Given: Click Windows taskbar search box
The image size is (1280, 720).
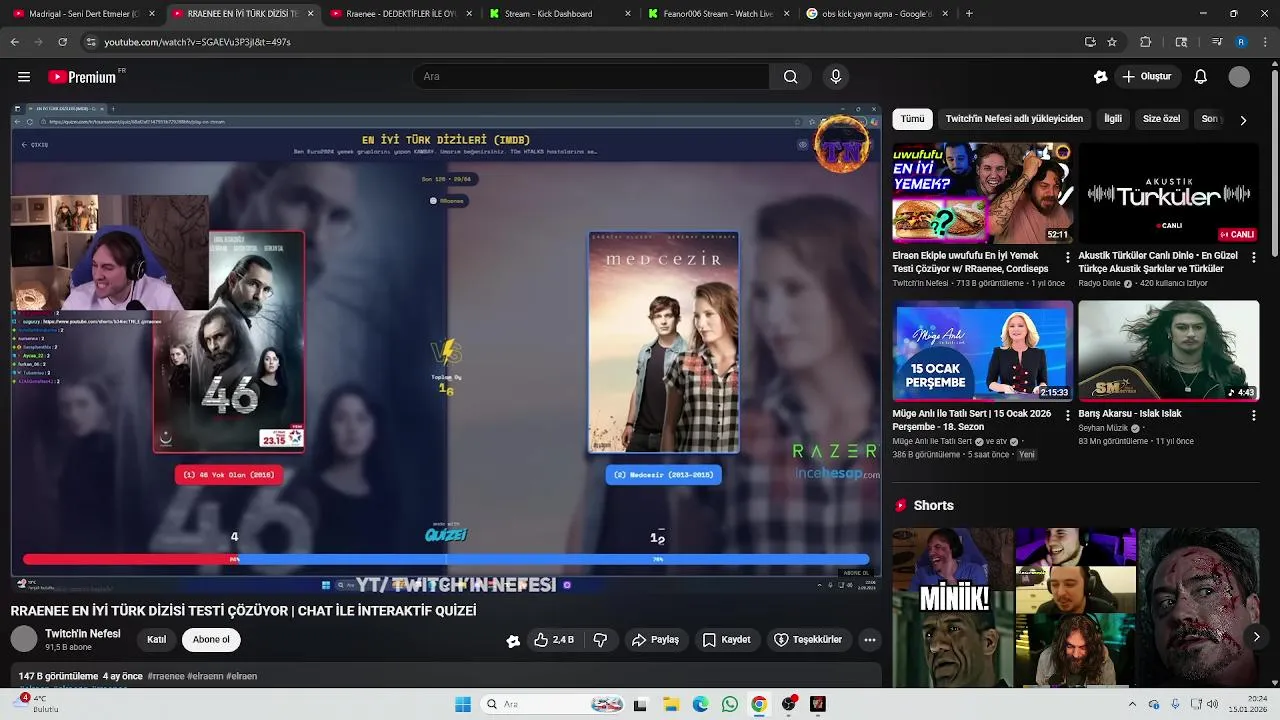Looking at the screenshot, I should [553, 704].
